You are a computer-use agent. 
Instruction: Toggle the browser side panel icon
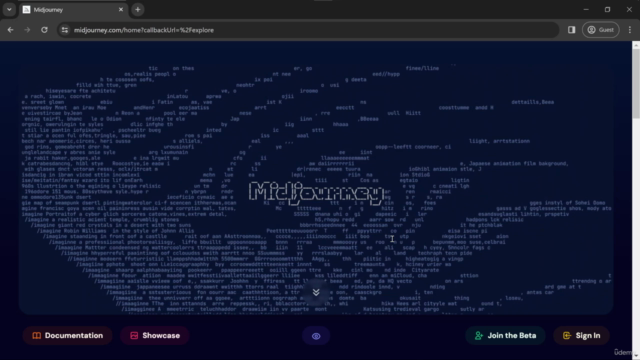571,30
